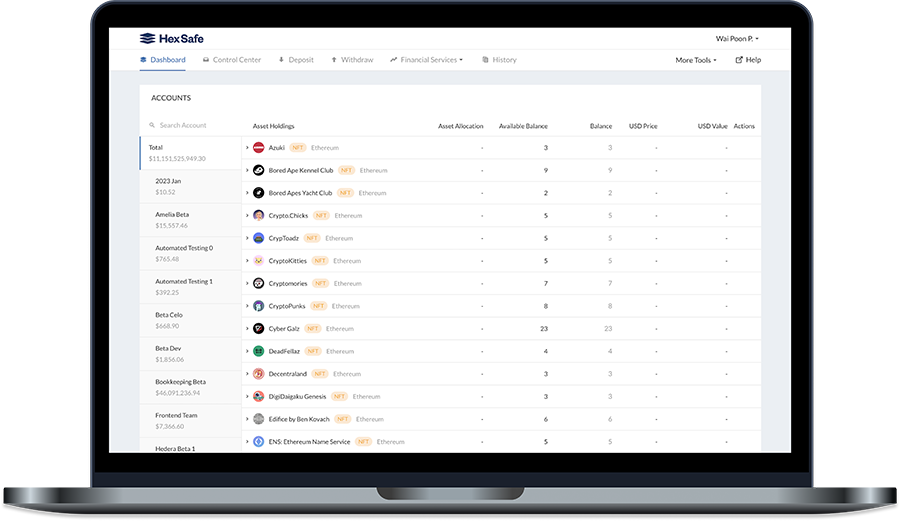The width and height of the screenshot is (900, 521).
Task: Select the 2023 Jan account
Action: (191, 186)
